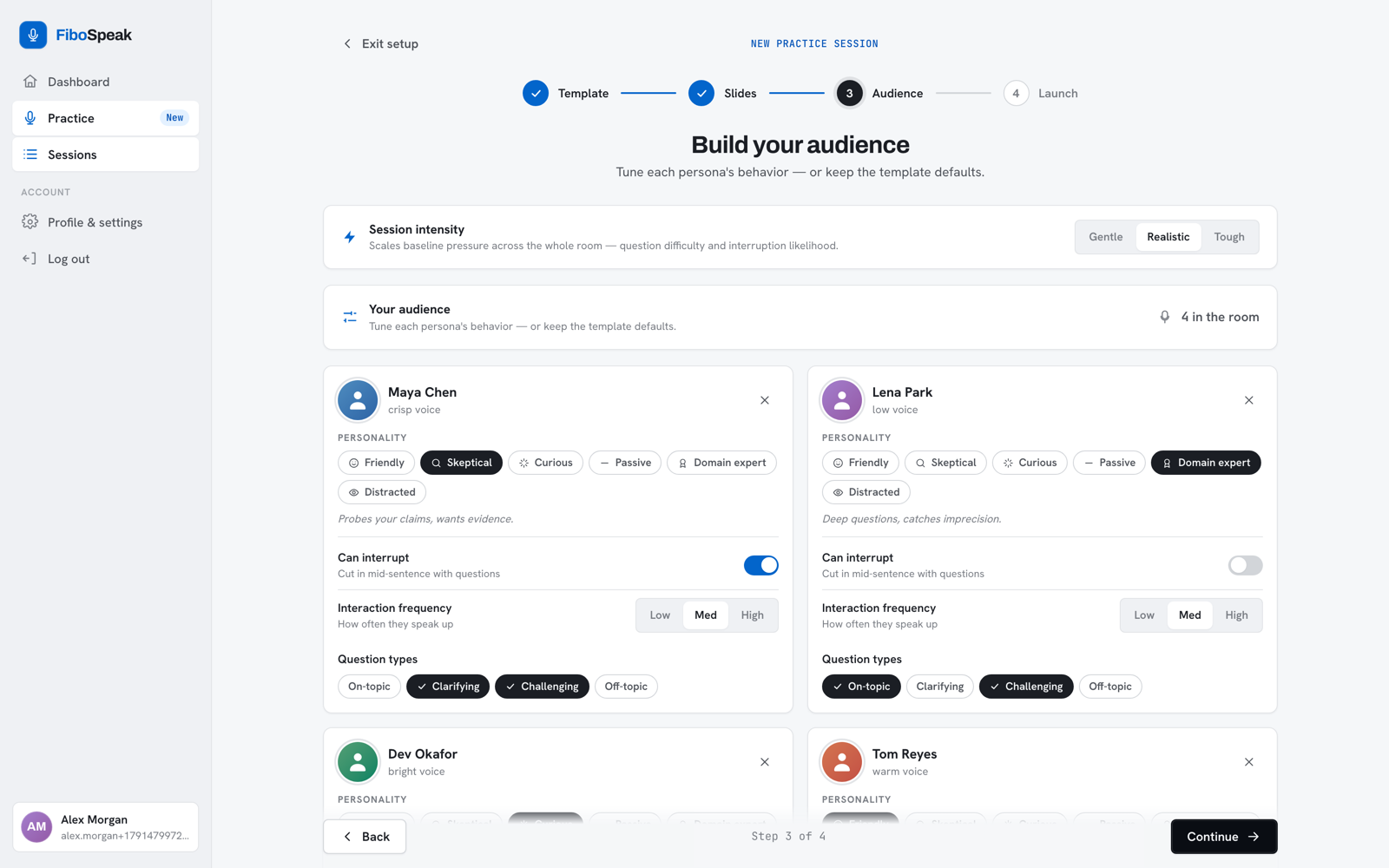Click Tom Reyes's orange avatar
The image size is (1389, 868).
tap(842, 762)
